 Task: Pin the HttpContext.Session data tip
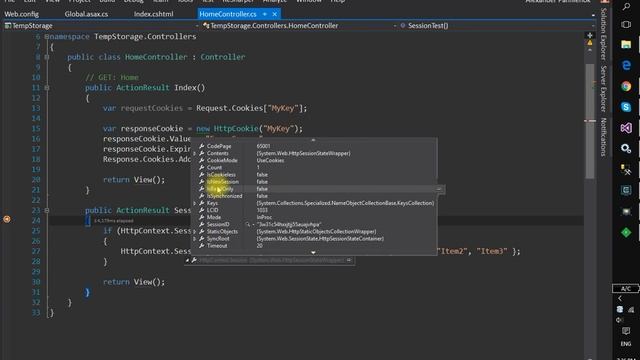pos(349,260)
